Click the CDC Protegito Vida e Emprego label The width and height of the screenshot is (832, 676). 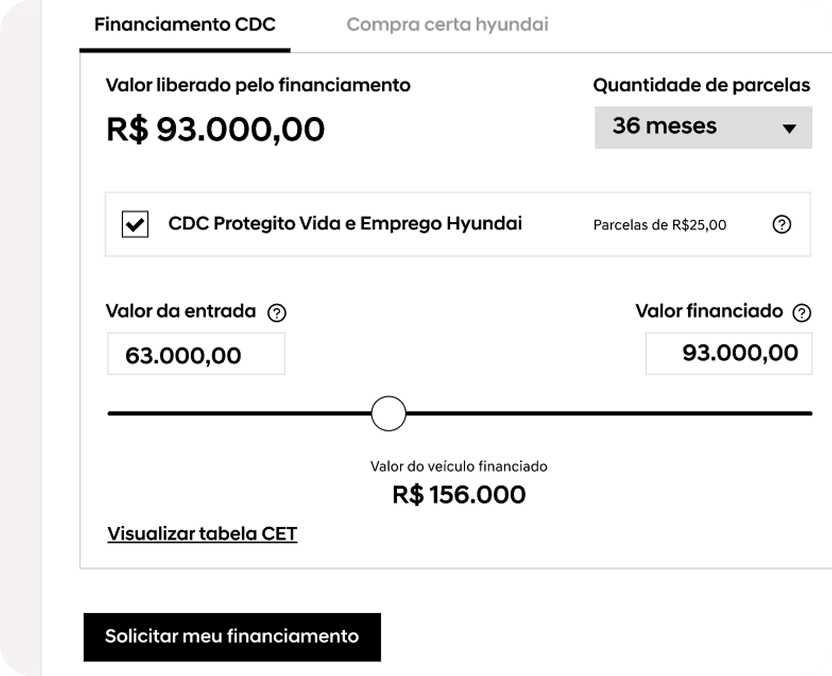click(x=345, y=223)
